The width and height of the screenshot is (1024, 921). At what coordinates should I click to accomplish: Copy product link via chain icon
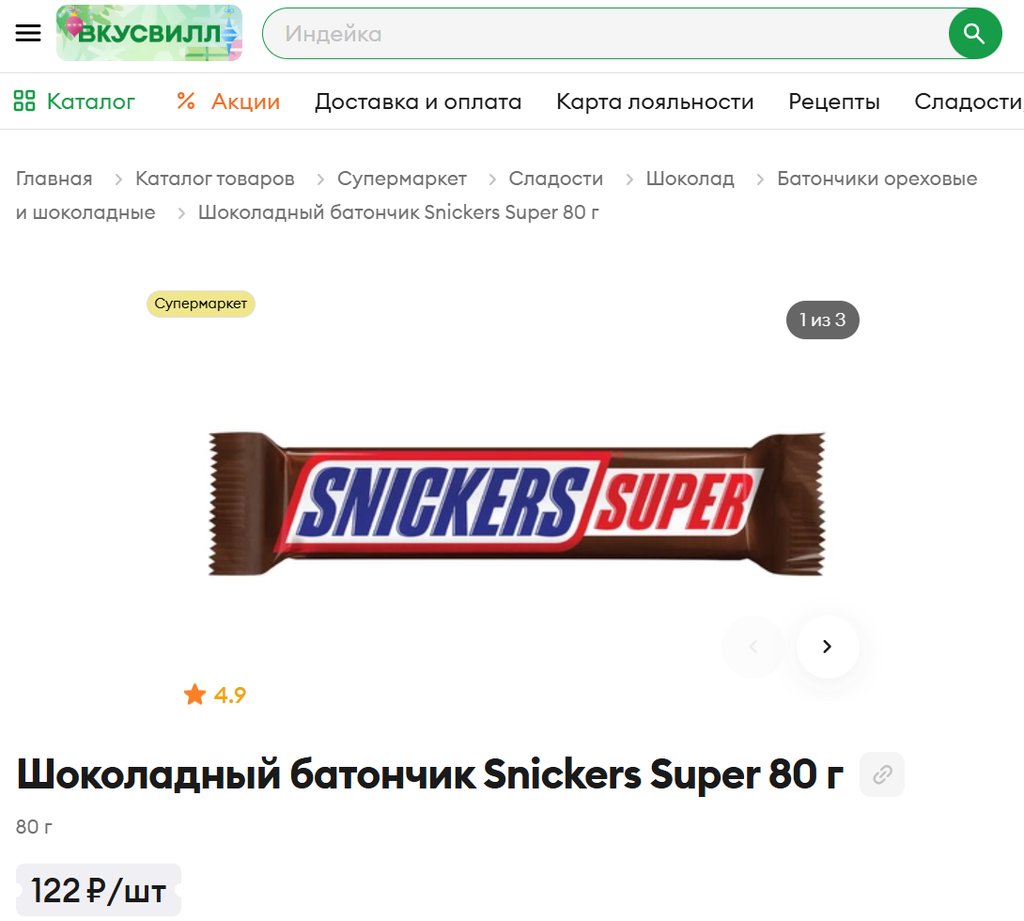tap(882, 775)
